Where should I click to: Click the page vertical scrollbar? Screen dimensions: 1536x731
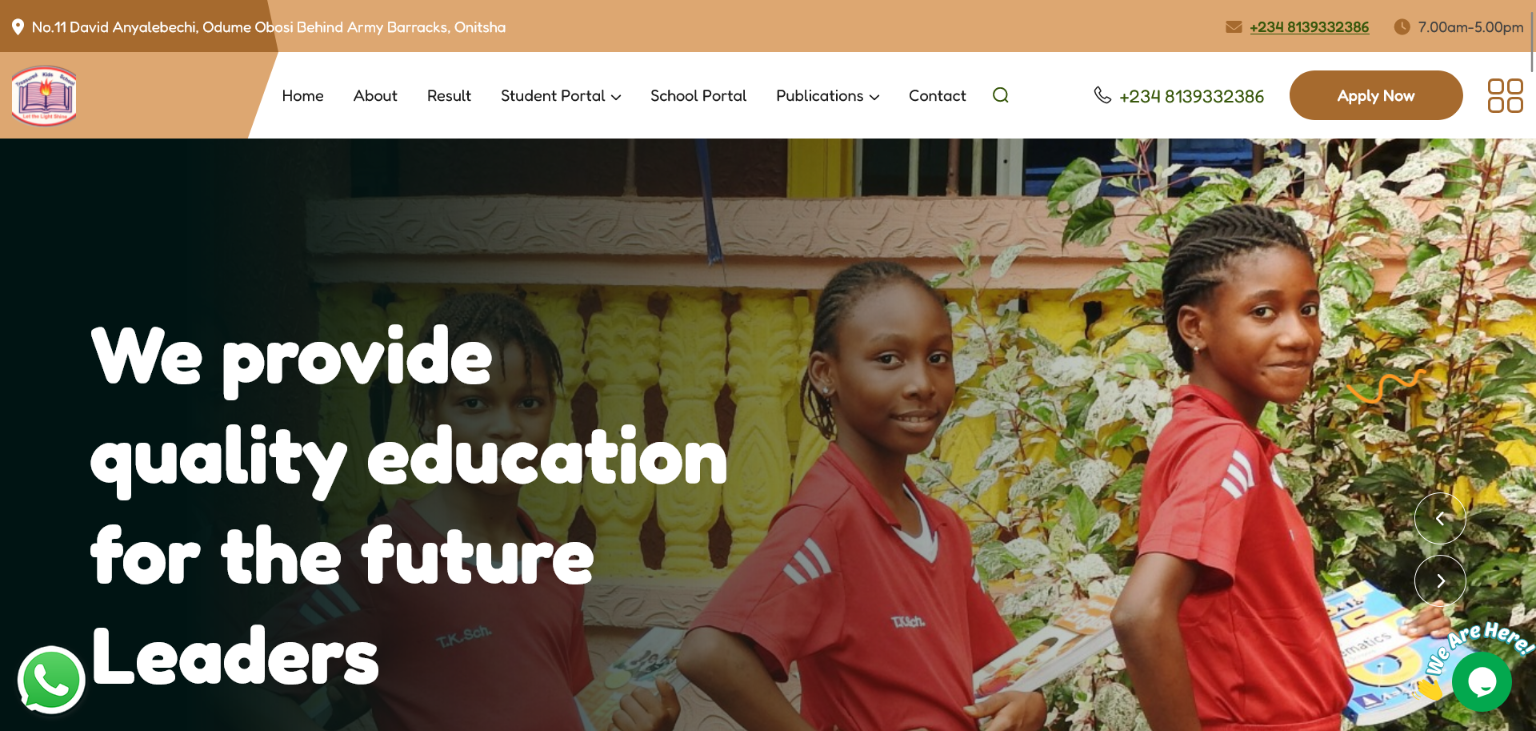tap(1531, 365)
